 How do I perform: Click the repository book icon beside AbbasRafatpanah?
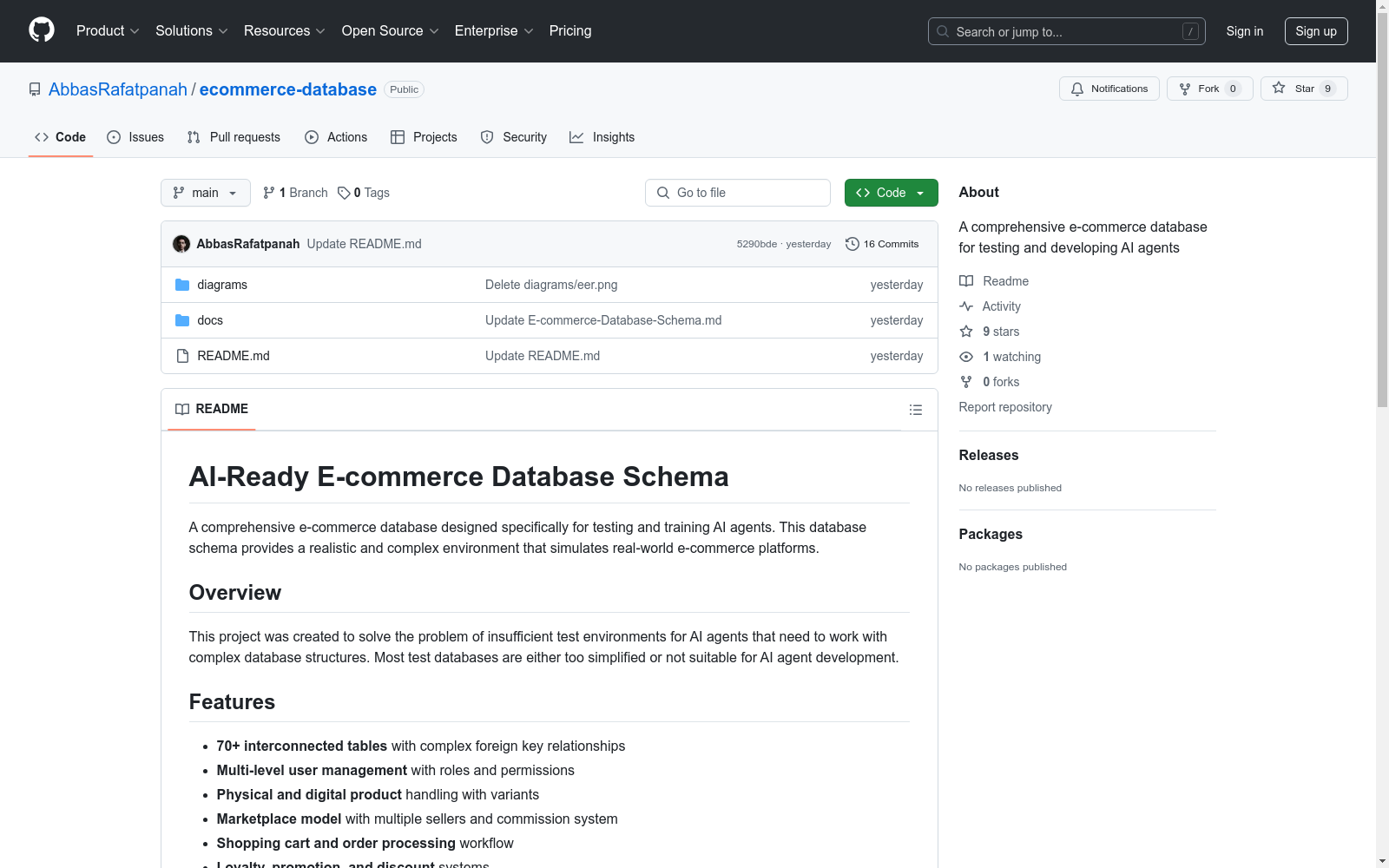[x=35, y=89]
